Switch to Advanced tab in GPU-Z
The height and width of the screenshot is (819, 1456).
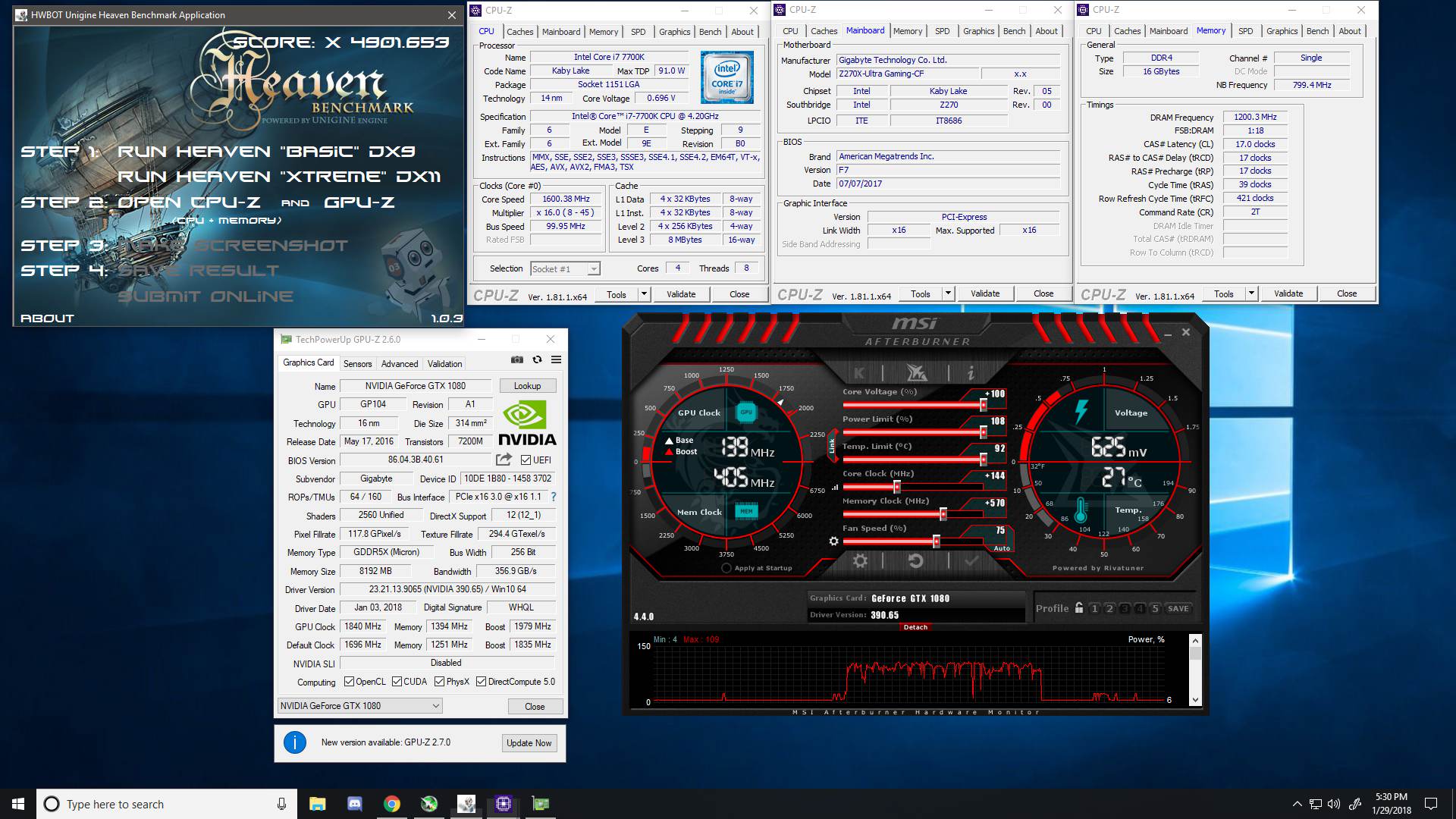(400, 364)
